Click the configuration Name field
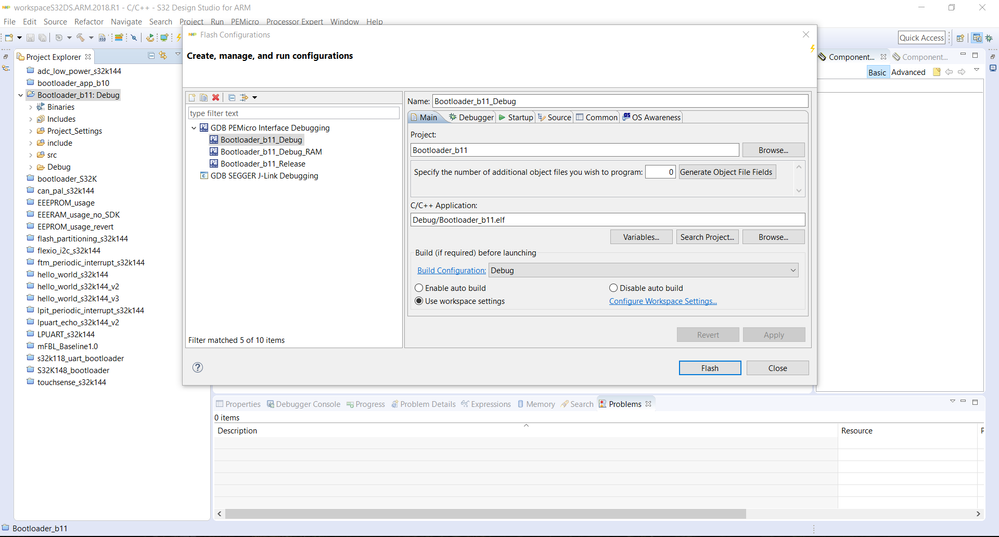 [621, 101]
